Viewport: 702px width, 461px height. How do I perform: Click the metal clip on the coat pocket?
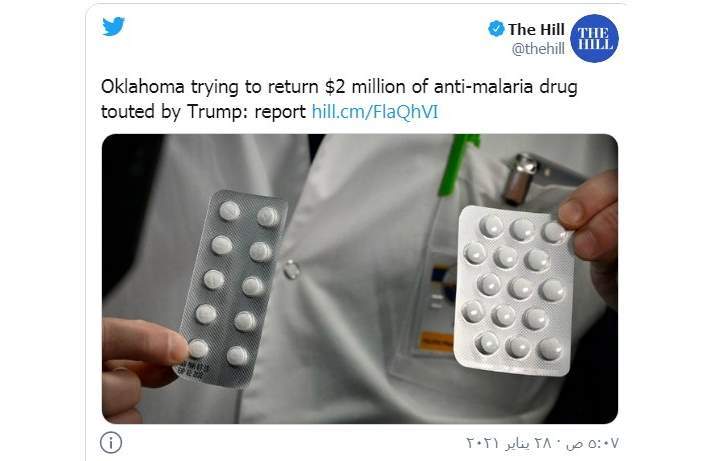(518, 178)
